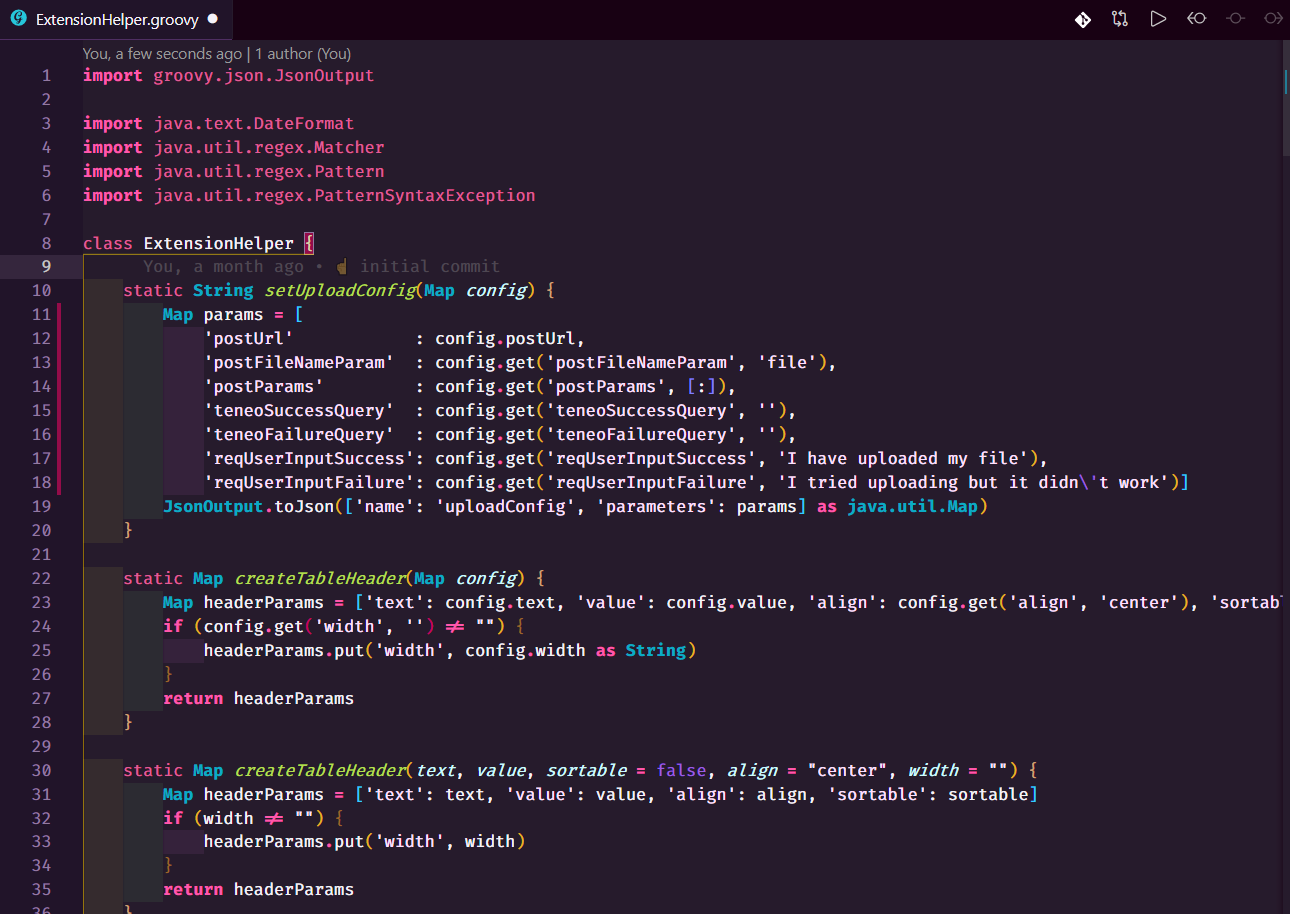
Task: Select line number 1 in the gutter
Action: pos(45,75)
